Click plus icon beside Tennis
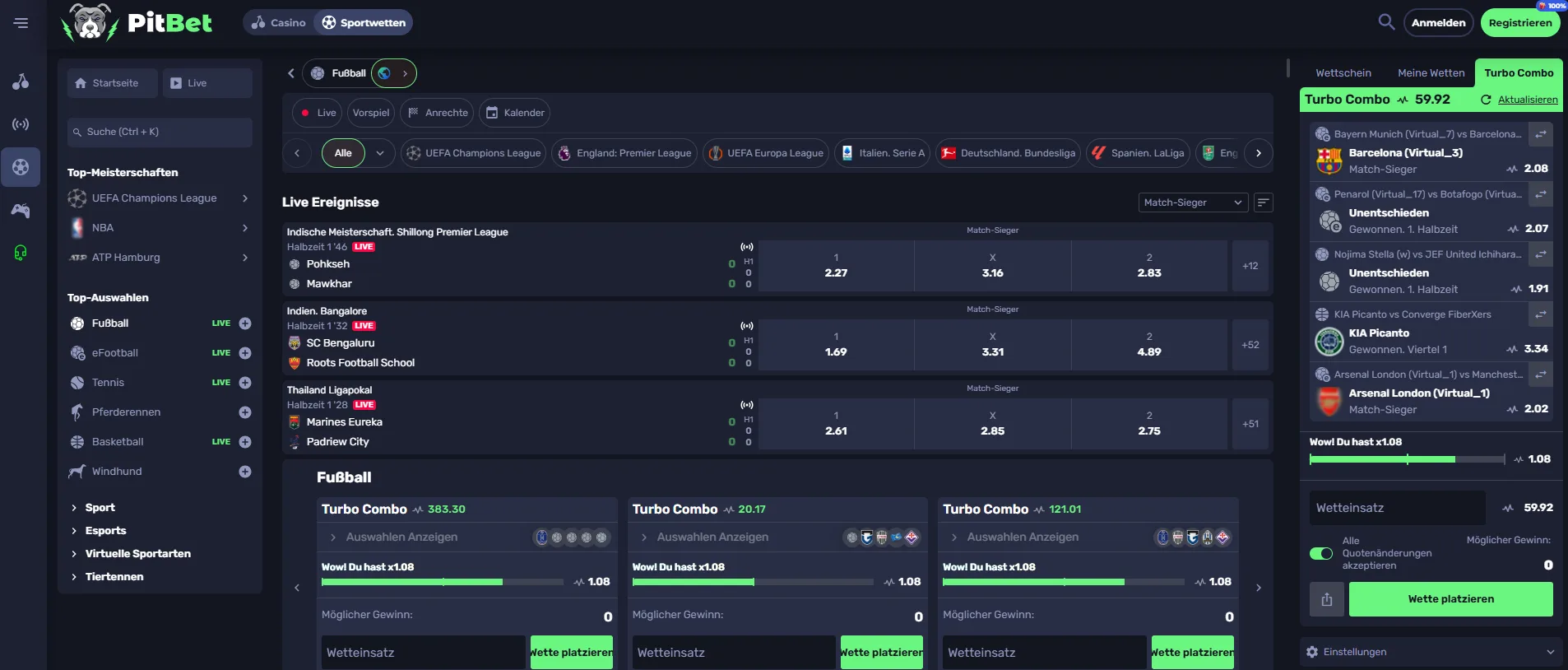Image resolution: width=1568 pixels, height=670 pixels. click(245, 383)
